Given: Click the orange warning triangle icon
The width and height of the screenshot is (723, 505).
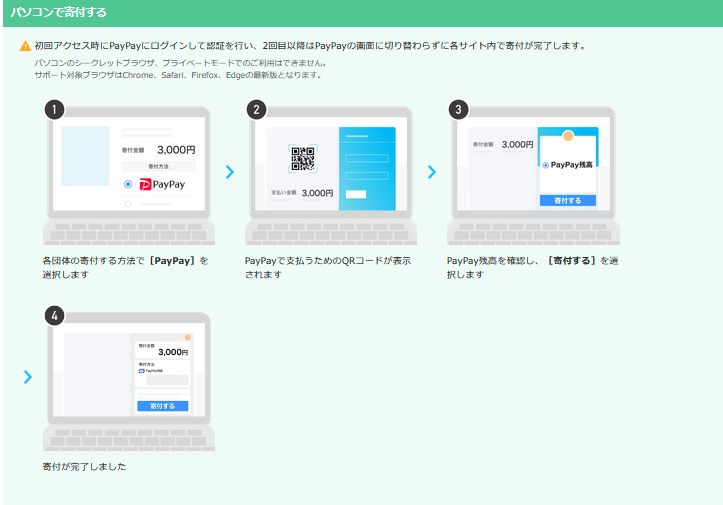Looking at the screenshot, I should pos(25,46).
